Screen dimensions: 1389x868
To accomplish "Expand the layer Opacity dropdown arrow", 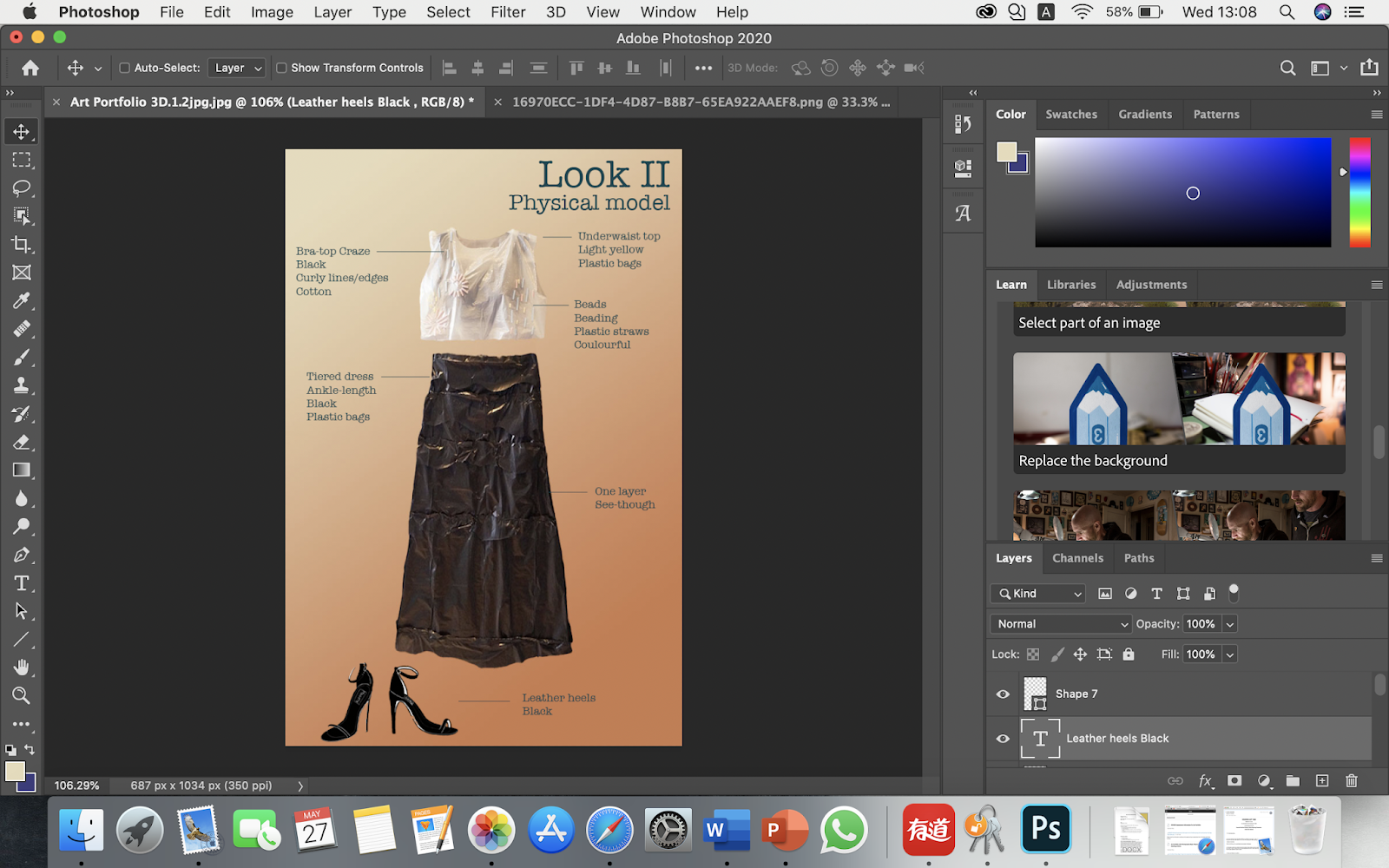I will tap(1229, 624).
